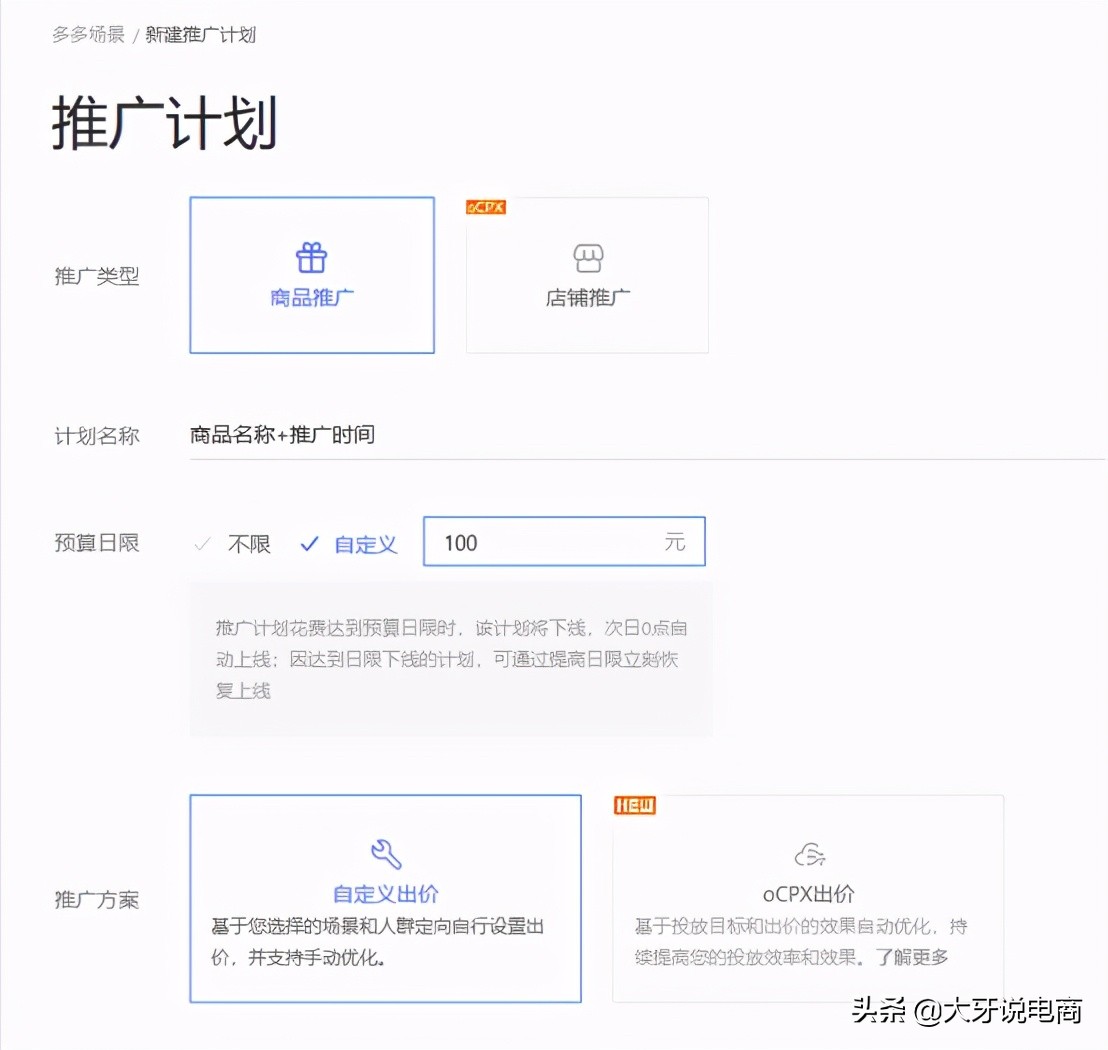Screen dimensions: 1108x1050
Task: Click the orange NEW badge above oCPX出价
Action: click(634, 806)
